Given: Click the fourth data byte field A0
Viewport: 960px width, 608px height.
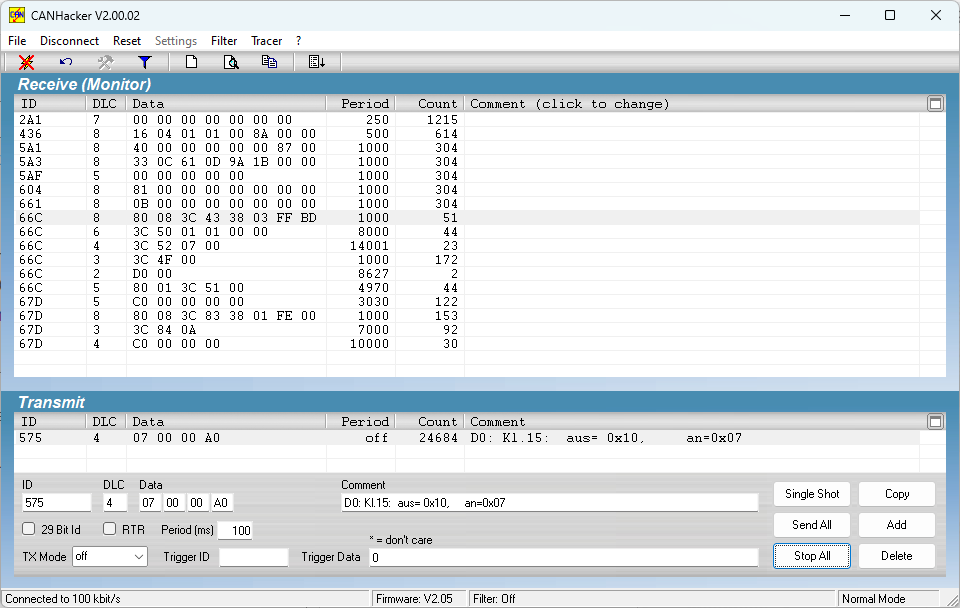Looking at the screenshot, I should [222, 503].
